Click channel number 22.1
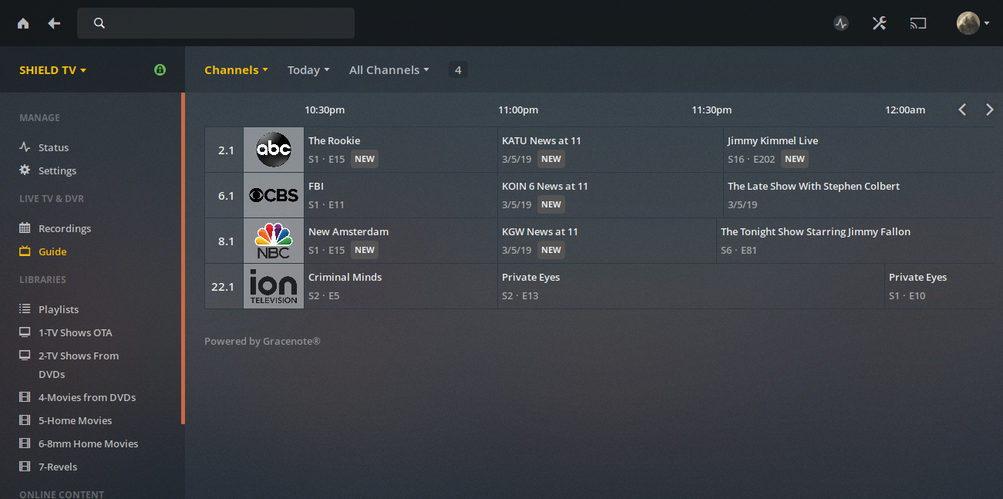1003x499 pixels. click(223, 287)
